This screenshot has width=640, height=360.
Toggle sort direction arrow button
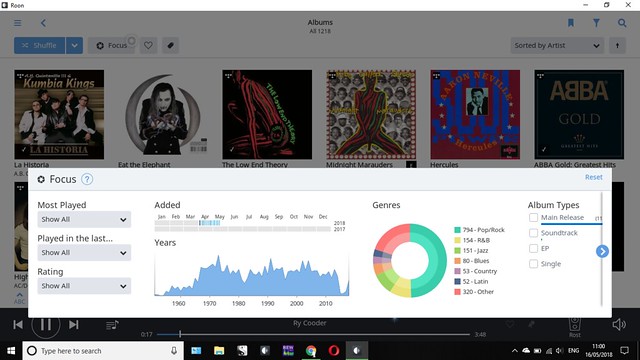pyautogui.click(x=617, y=45)
